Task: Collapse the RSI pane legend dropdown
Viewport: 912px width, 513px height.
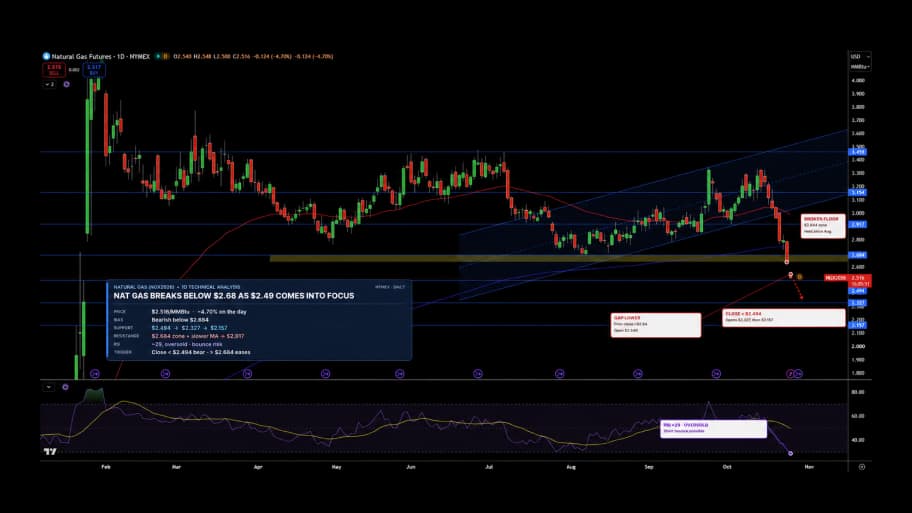Action: pos(49,387)
